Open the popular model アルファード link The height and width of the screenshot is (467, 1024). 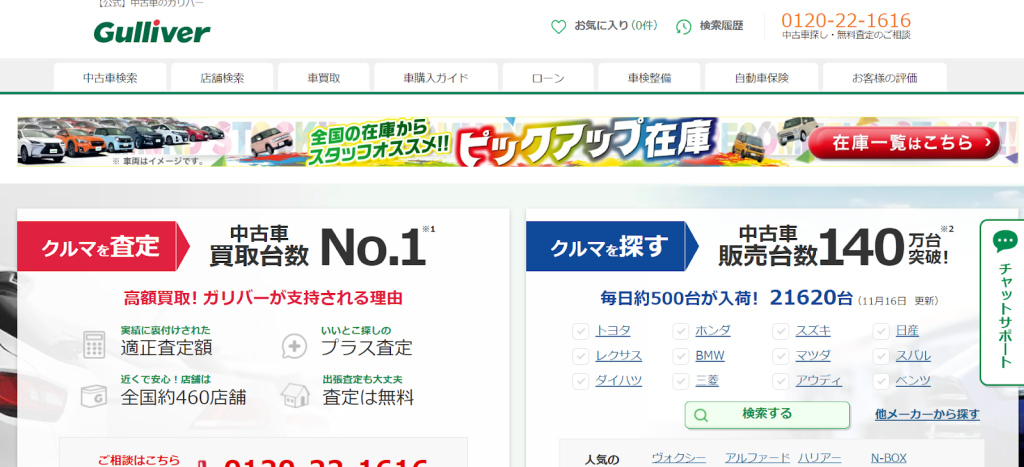[x=757, y=458]
